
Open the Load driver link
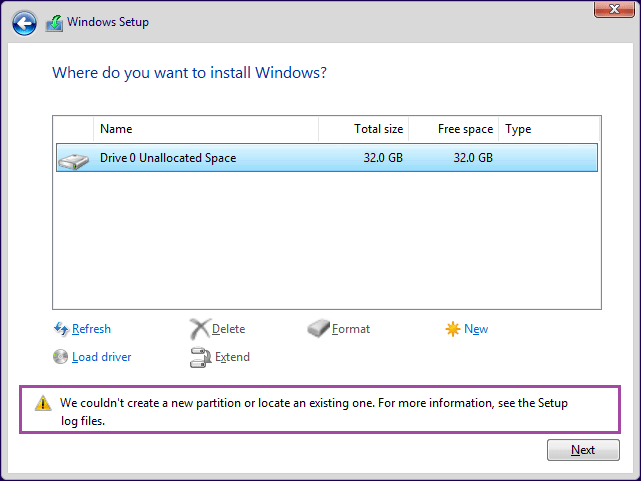pyautogui.click(x=101, y=357)
